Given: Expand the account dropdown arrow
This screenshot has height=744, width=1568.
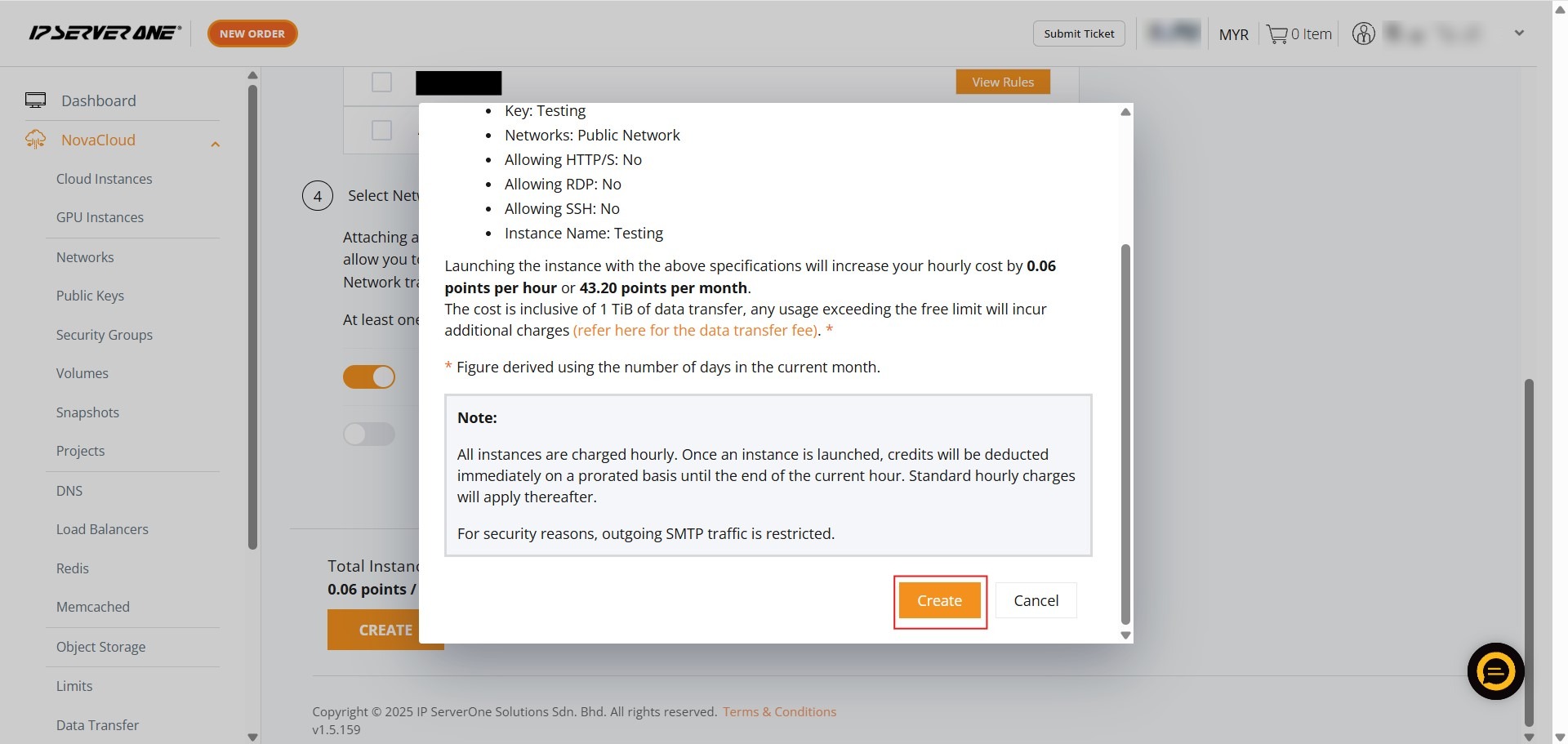Looking at the screenshot, I should pos(1519,33).
